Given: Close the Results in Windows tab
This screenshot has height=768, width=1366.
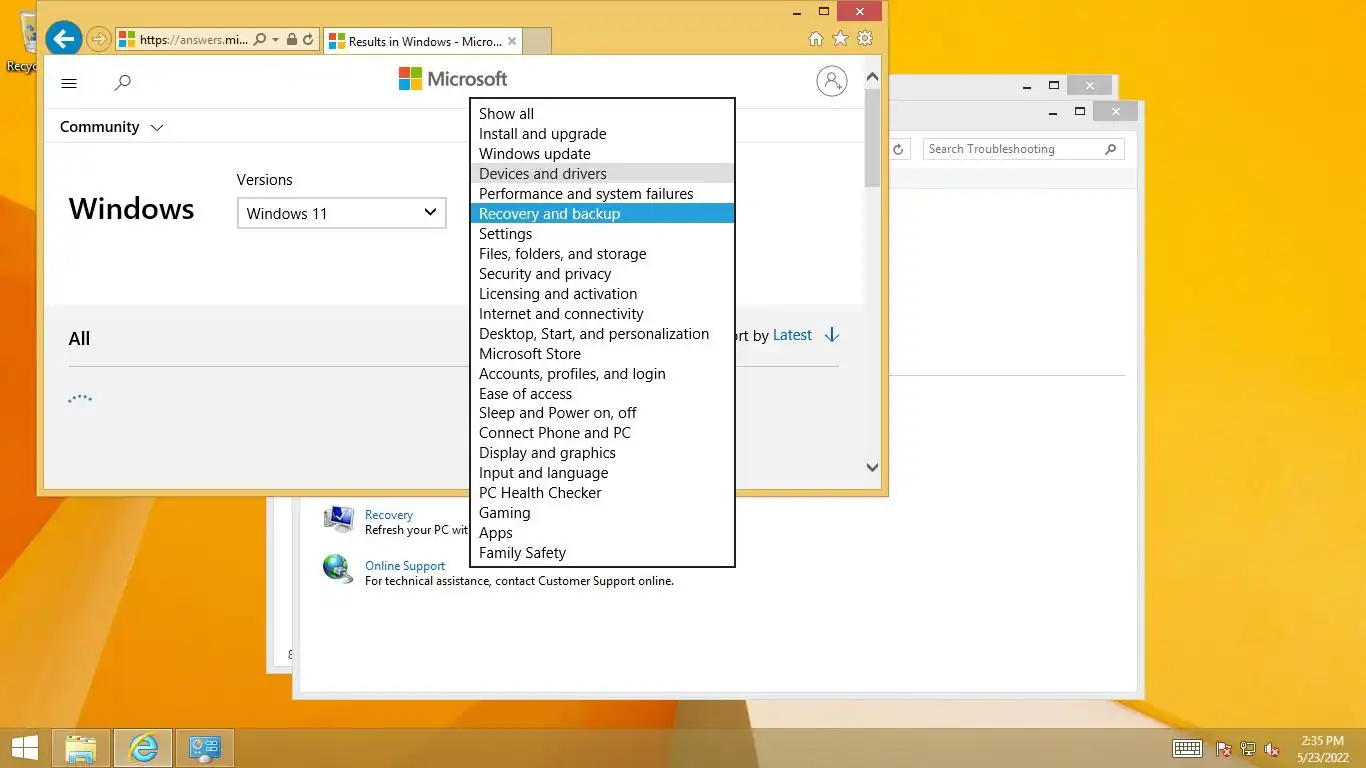Looking at the screenshot, I should click(x=512, y=41).
